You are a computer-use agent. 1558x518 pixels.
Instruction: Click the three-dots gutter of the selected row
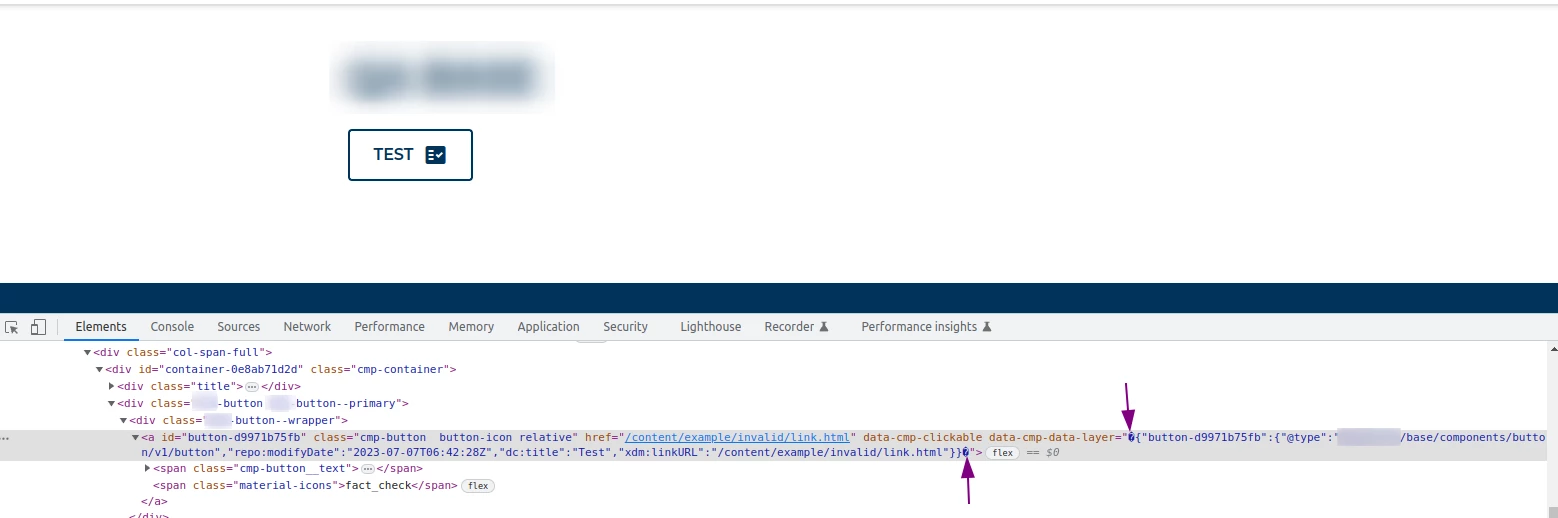(x=5, y=438)
